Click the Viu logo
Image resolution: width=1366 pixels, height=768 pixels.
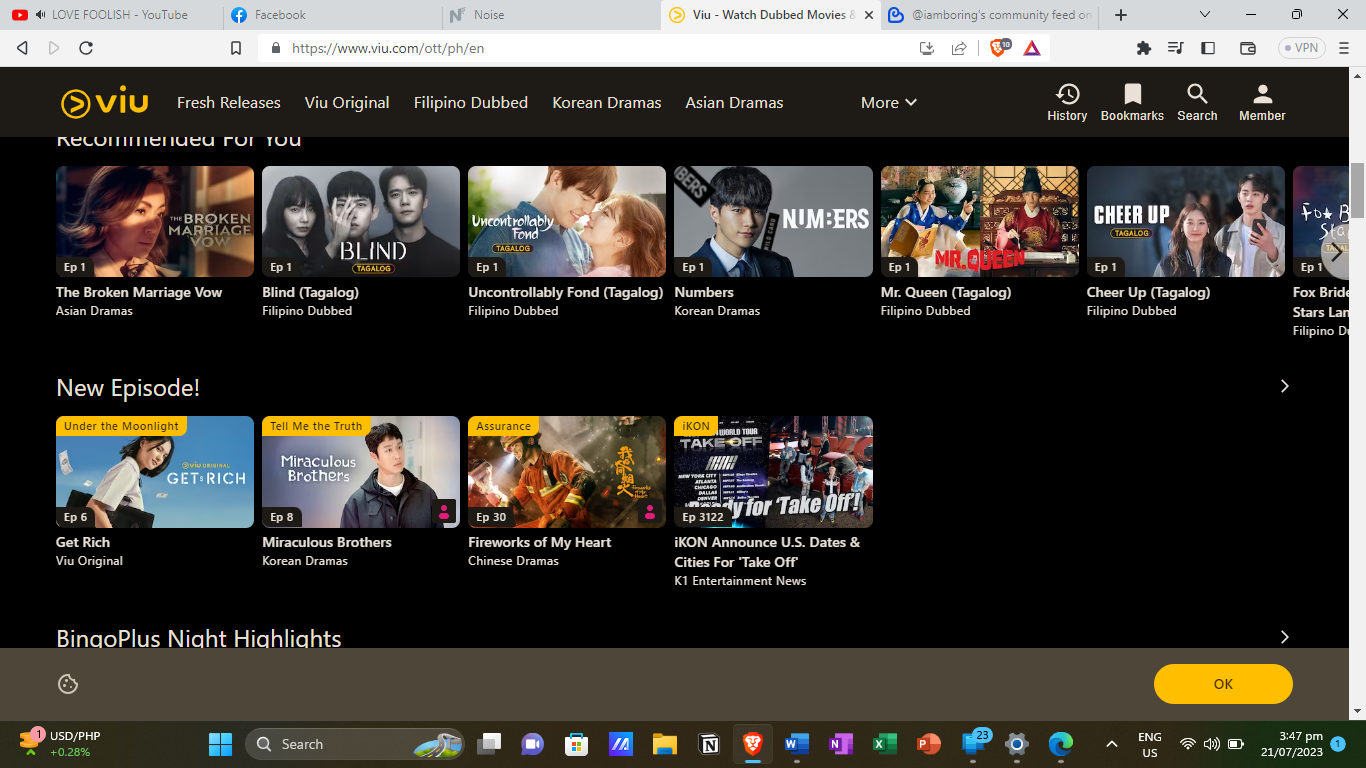104,103
